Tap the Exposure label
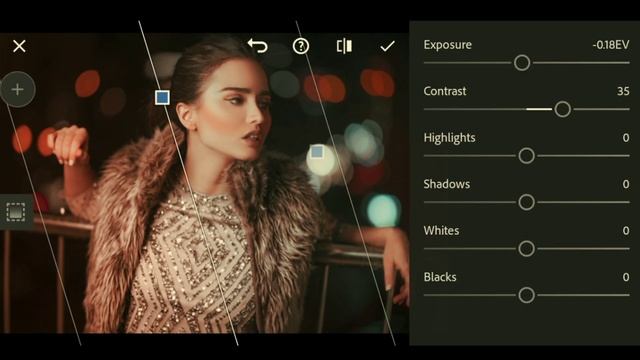The image size is (640, 360). coord(447,44)
